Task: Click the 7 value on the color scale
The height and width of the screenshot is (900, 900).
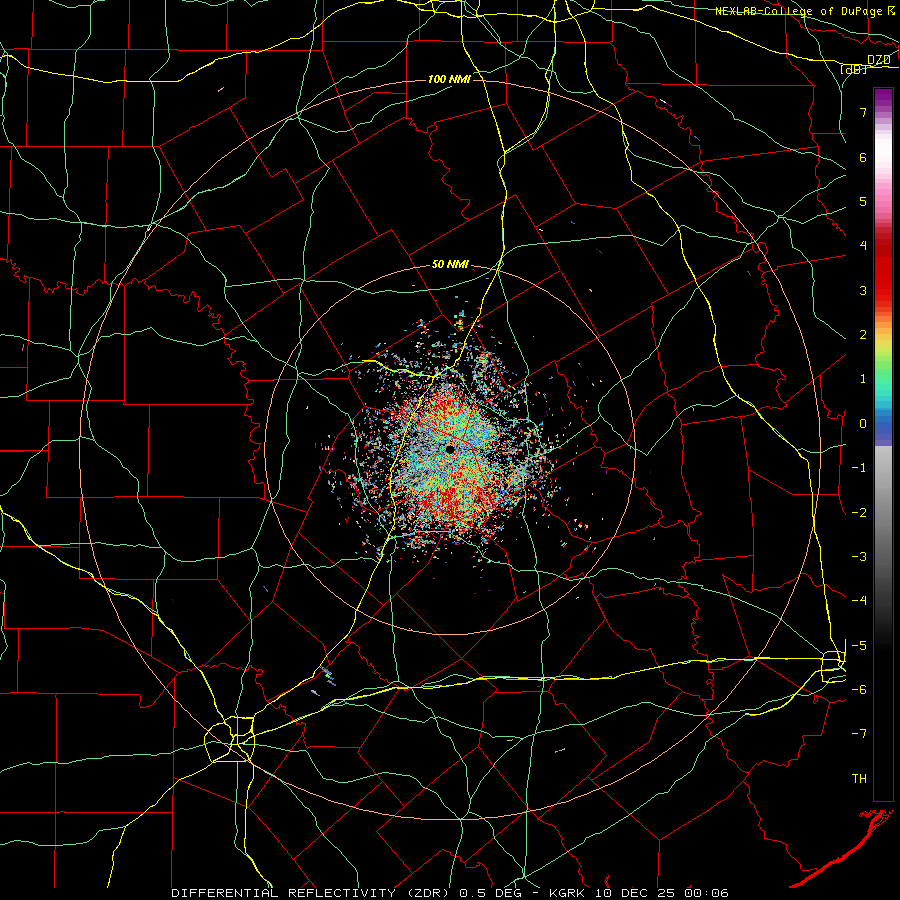Action: (x=863, y=112)
